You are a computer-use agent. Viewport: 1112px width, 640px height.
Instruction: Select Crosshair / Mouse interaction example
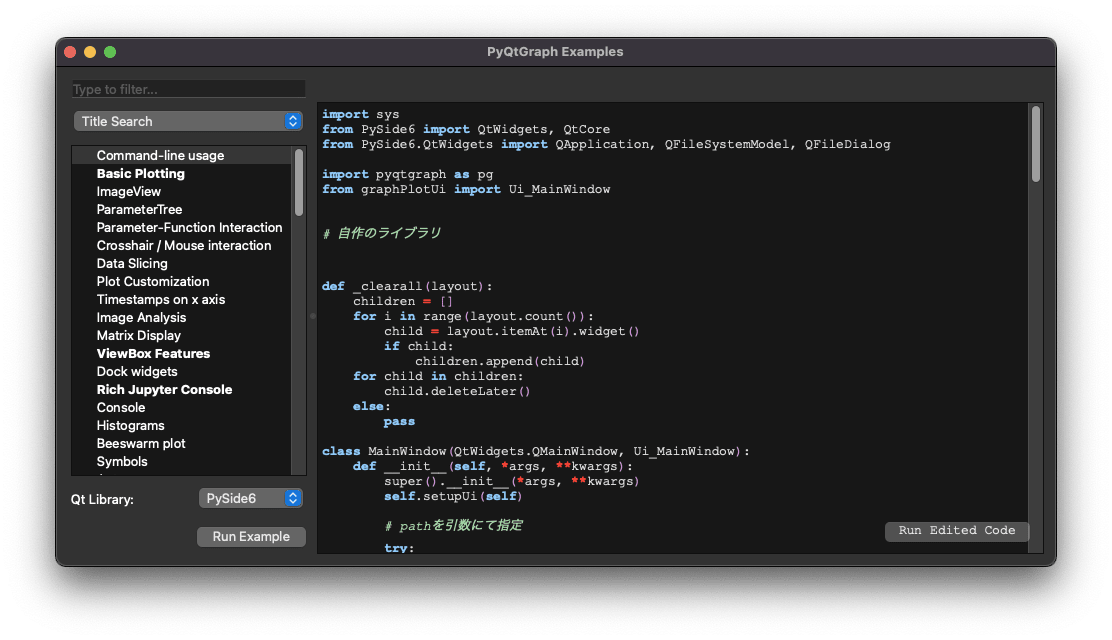coord(182,245)
